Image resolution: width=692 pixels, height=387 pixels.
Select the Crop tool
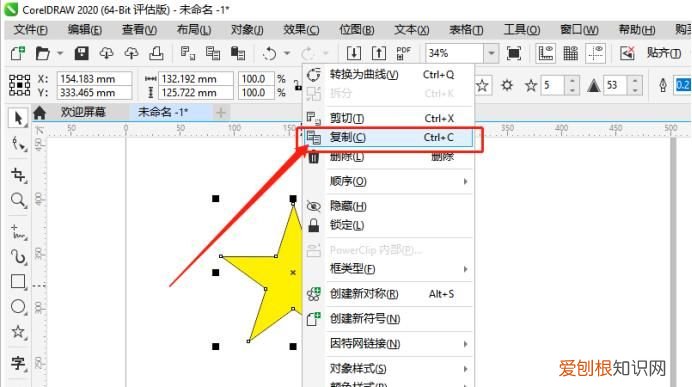click(19, 175)
